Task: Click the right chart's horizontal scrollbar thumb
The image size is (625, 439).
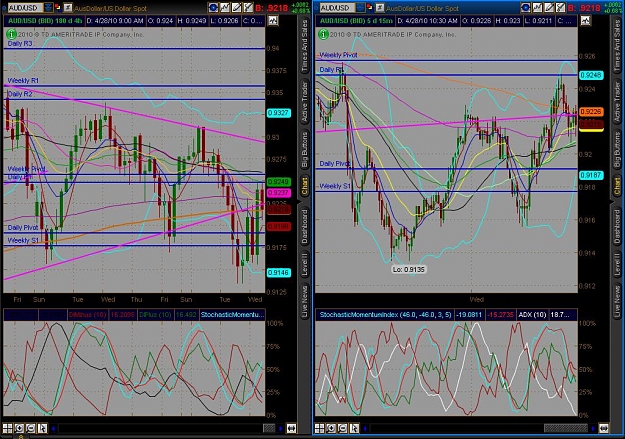Action: point(566,429)
